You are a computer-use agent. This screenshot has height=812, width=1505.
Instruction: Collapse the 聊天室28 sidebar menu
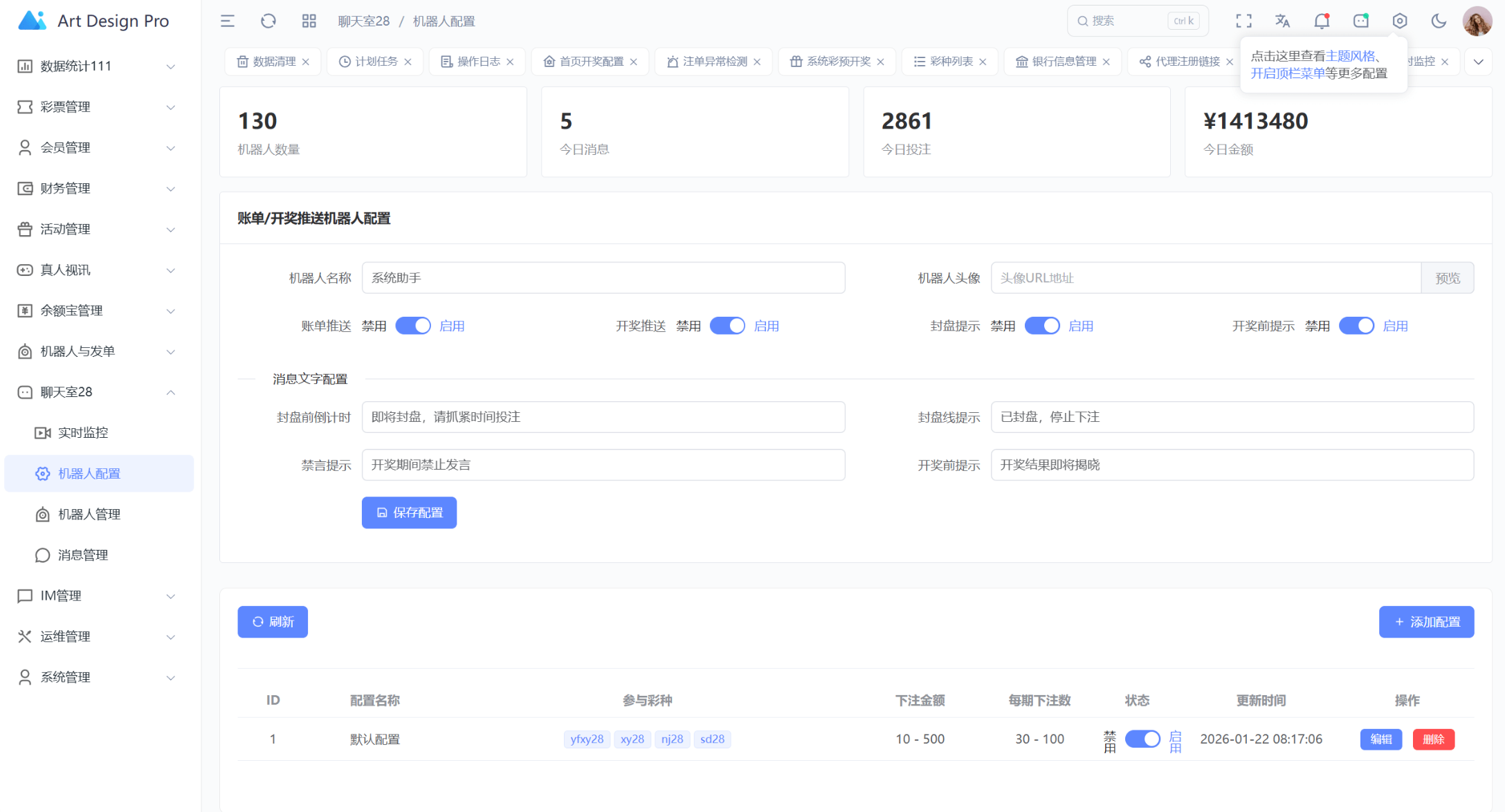pos(97,392)
